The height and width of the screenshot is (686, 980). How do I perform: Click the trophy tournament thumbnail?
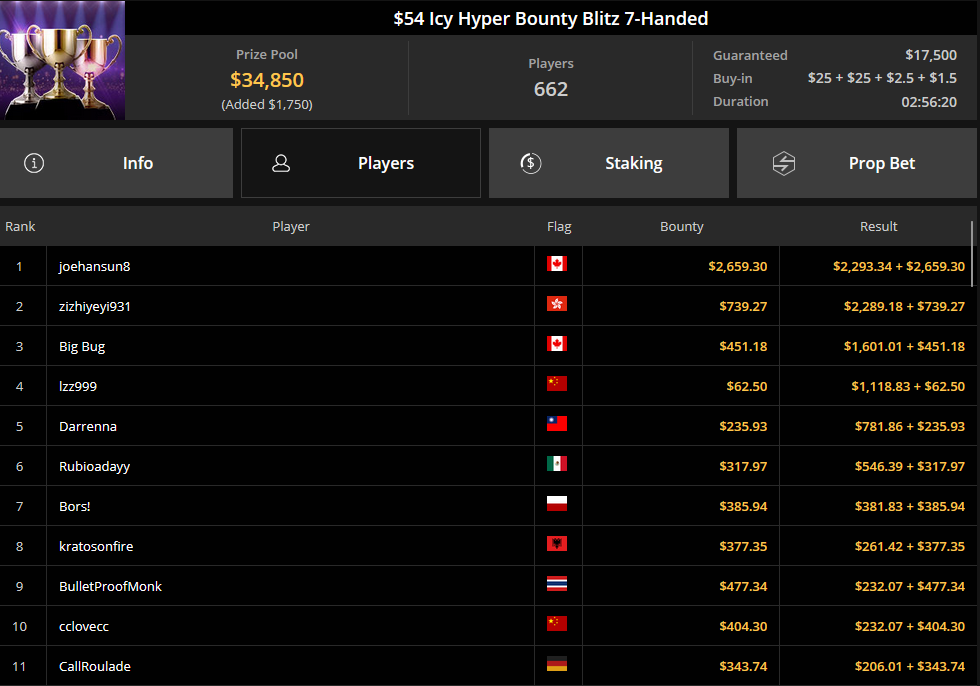(x=62, y=60)
